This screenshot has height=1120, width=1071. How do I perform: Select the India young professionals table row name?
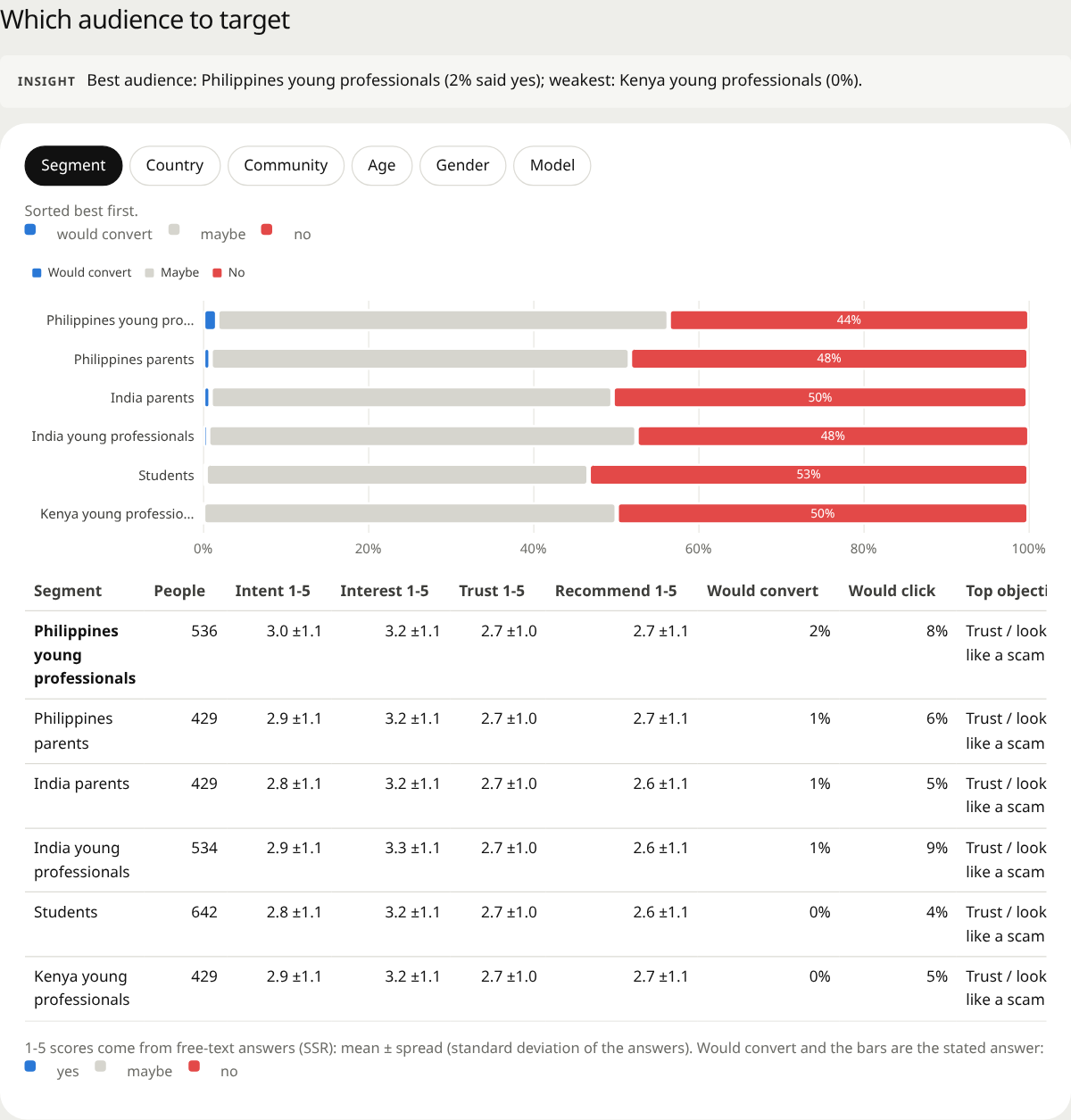pyautogui.click(x=81, y=860)
